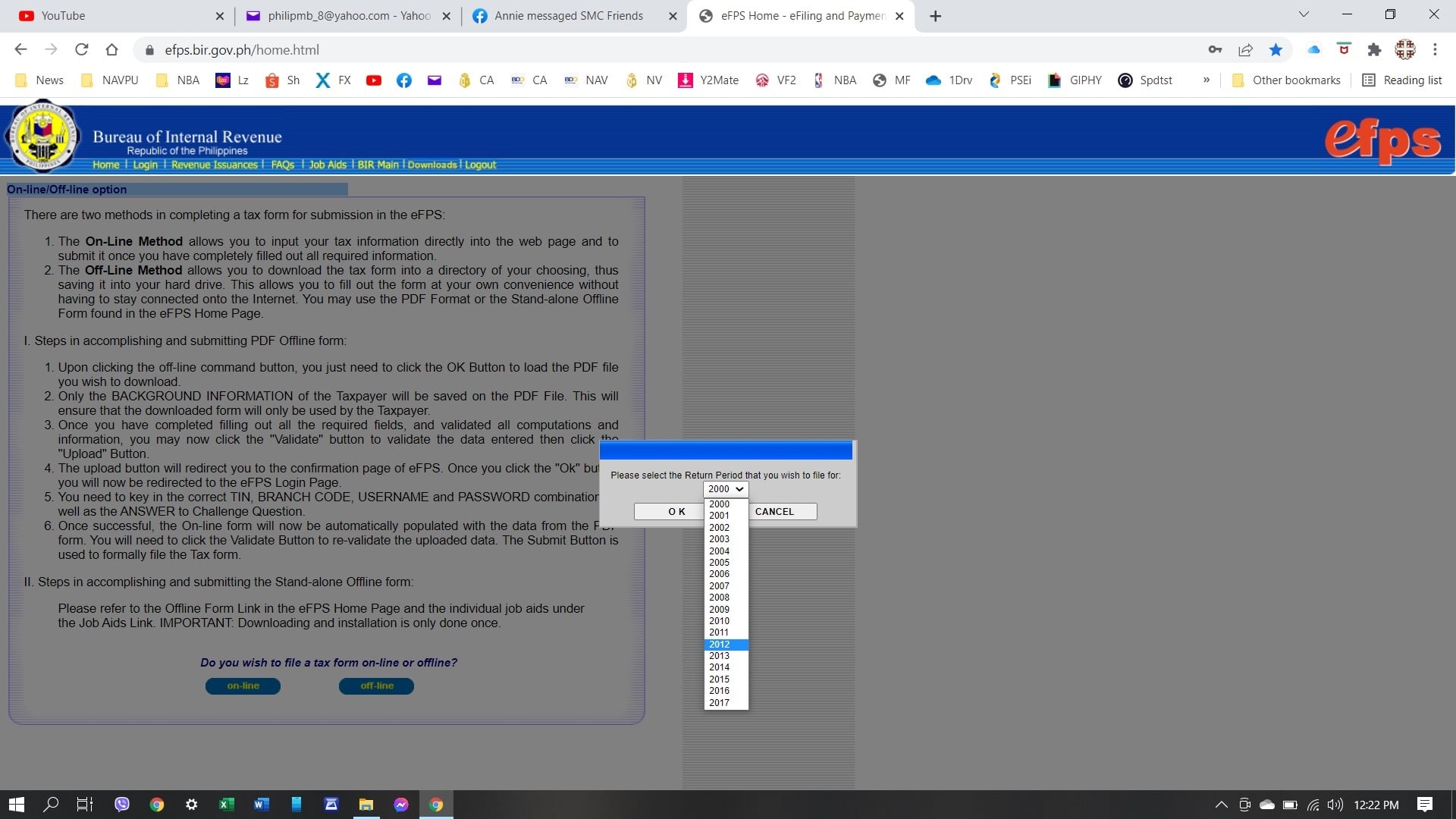
Task: Open the Facebook bookmark icon
Action: click(x=403, y=80)
